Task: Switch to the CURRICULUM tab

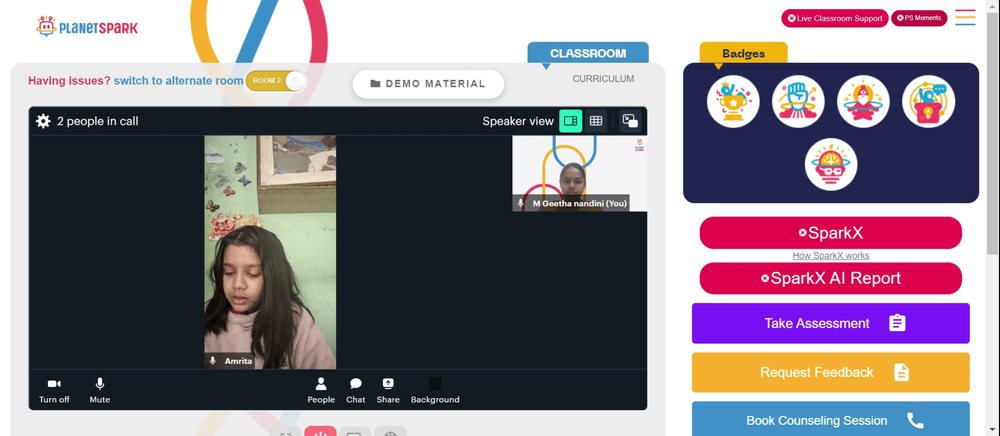Action: (x=603, y=79)
